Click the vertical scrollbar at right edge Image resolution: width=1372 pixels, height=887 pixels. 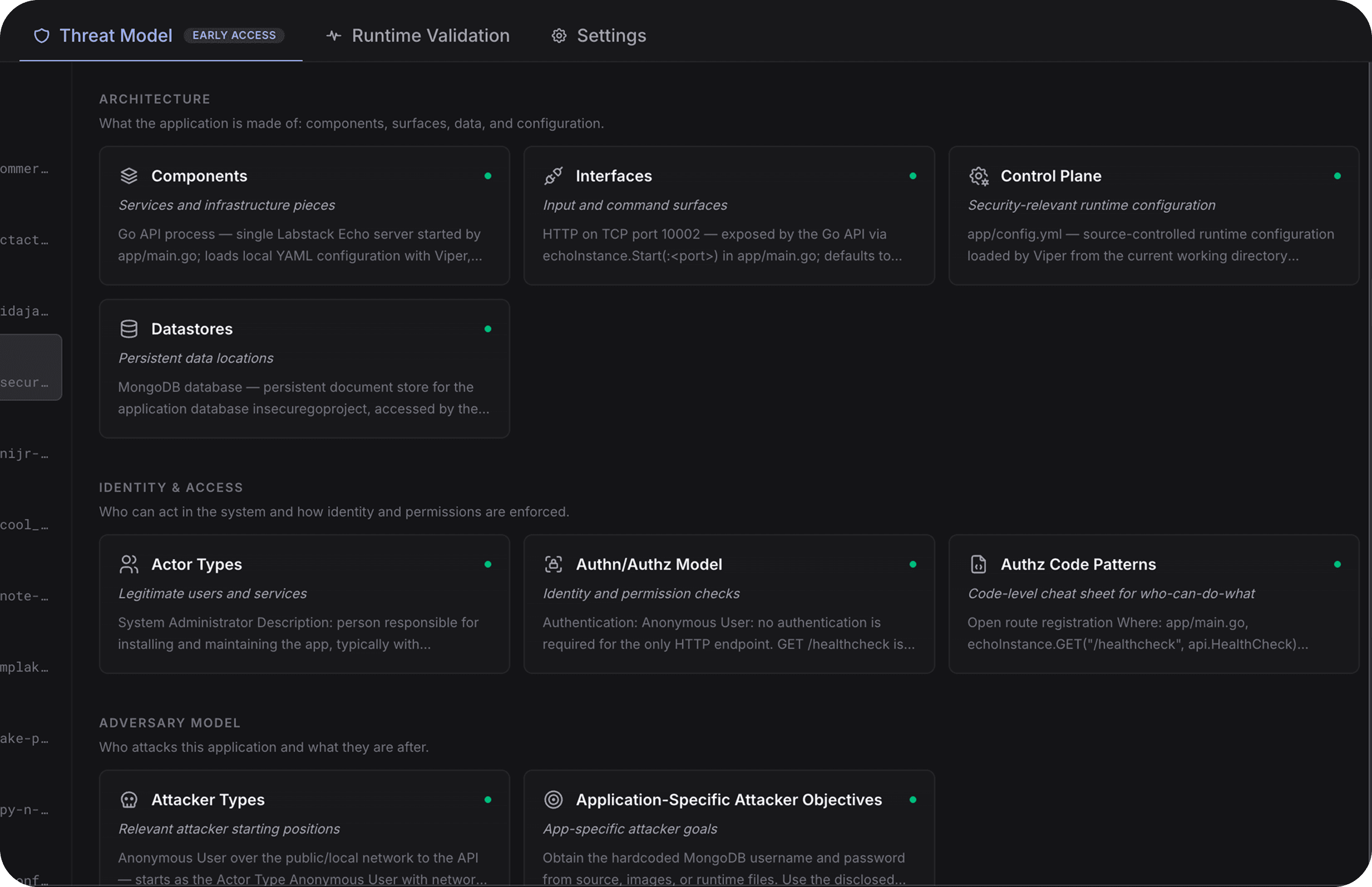tap(1369, 472)
